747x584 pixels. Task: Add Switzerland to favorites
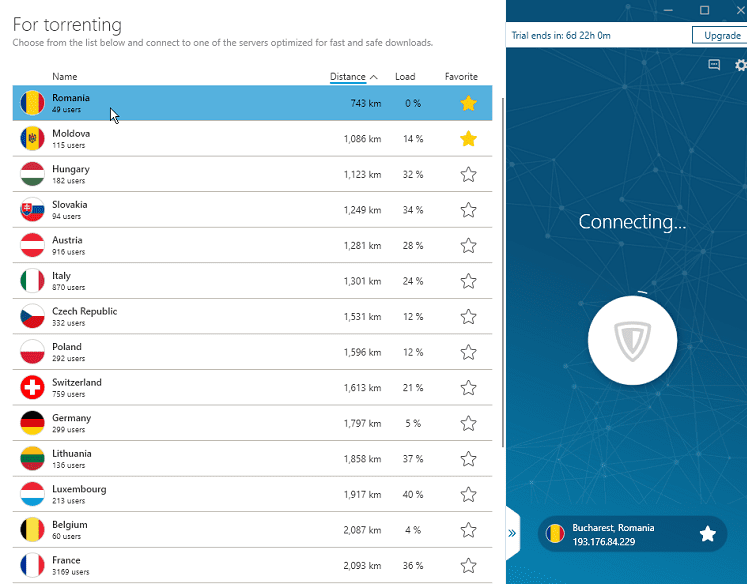pyautogui.click(x=468, y=388)
